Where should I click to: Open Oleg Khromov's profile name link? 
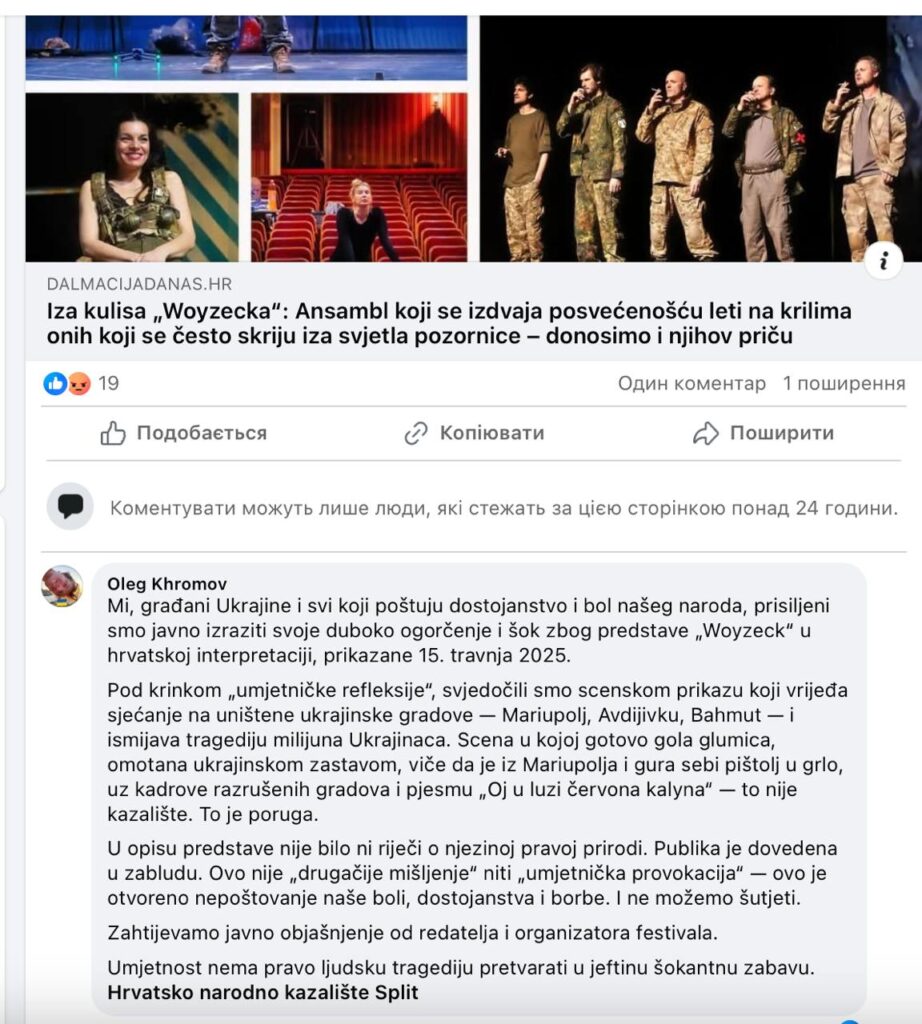click(x=167, y=584)
